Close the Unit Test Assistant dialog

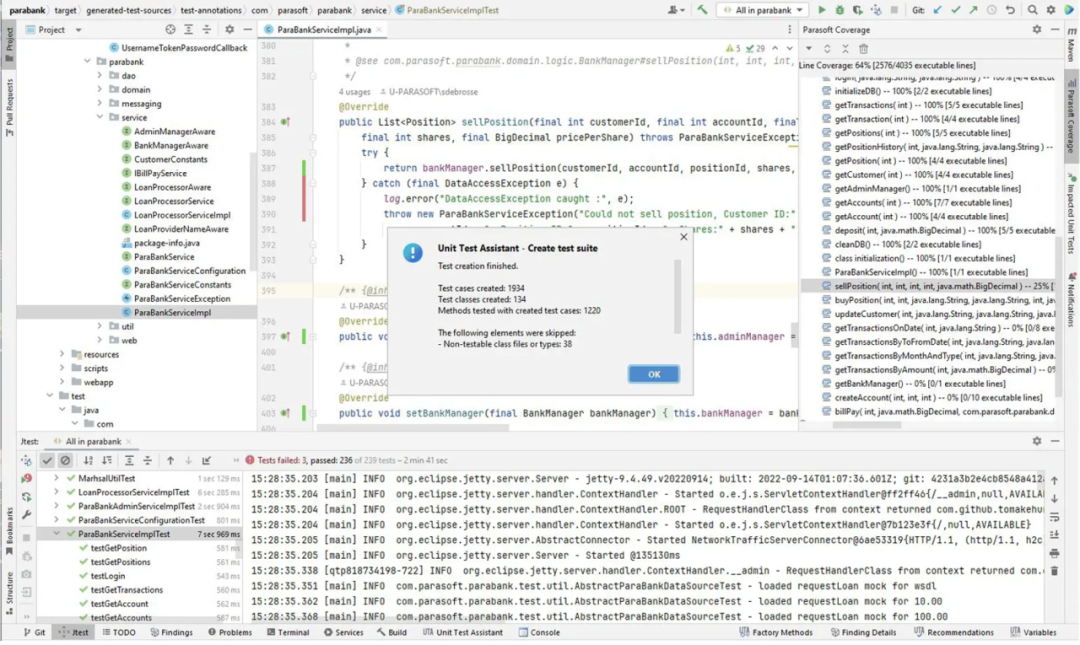[x=683, y=237]
